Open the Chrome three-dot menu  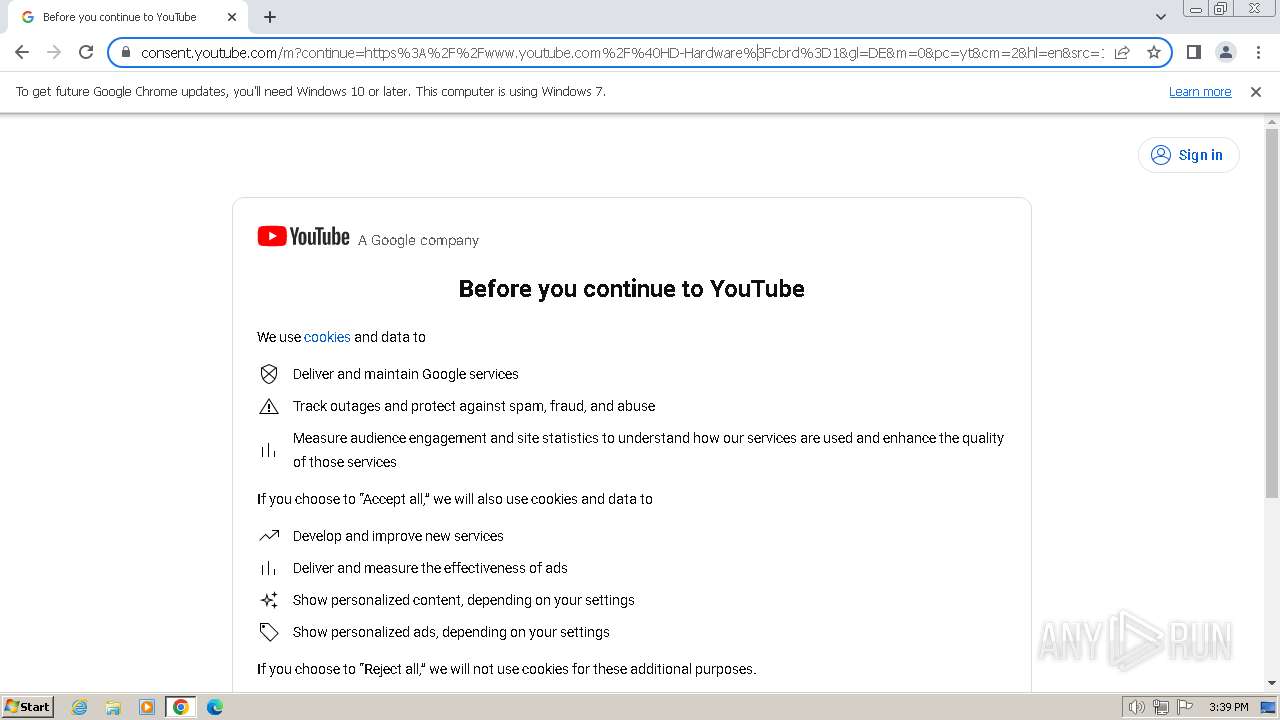pyautogui.click(x=1258, y=52)
